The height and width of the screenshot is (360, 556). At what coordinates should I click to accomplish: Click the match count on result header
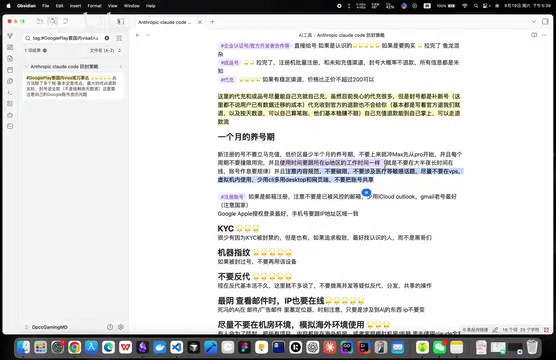click(x=121, y=66)
